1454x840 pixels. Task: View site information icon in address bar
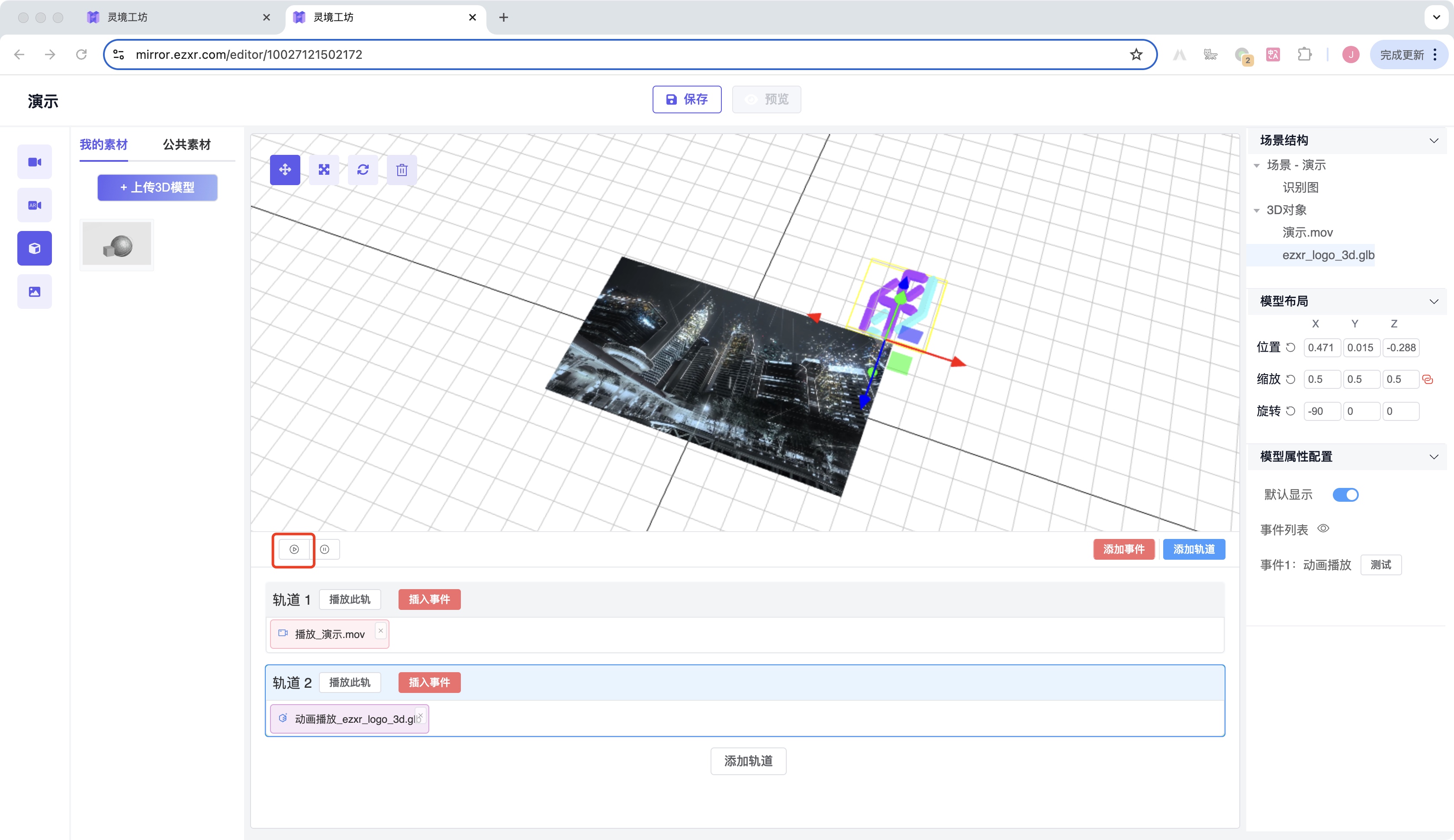click(119, 54)
